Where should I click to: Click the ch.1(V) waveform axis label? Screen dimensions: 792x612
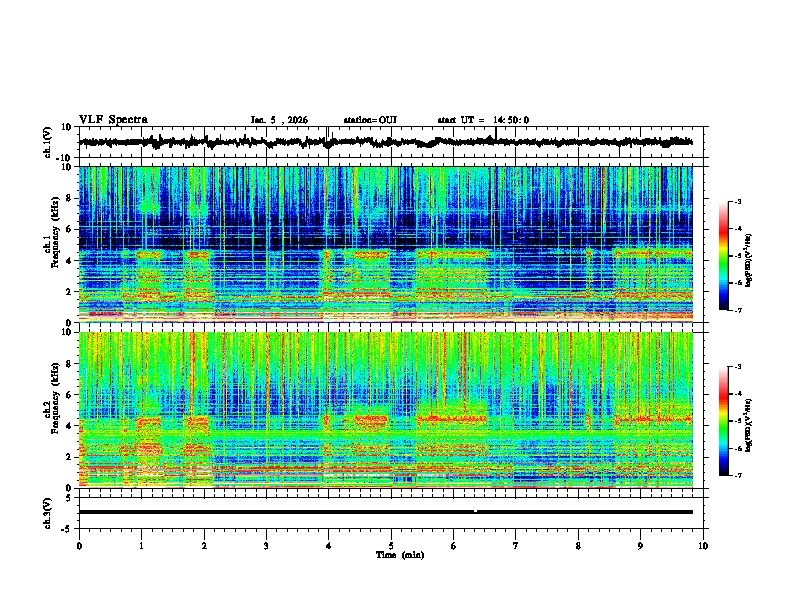pos(48,142)
